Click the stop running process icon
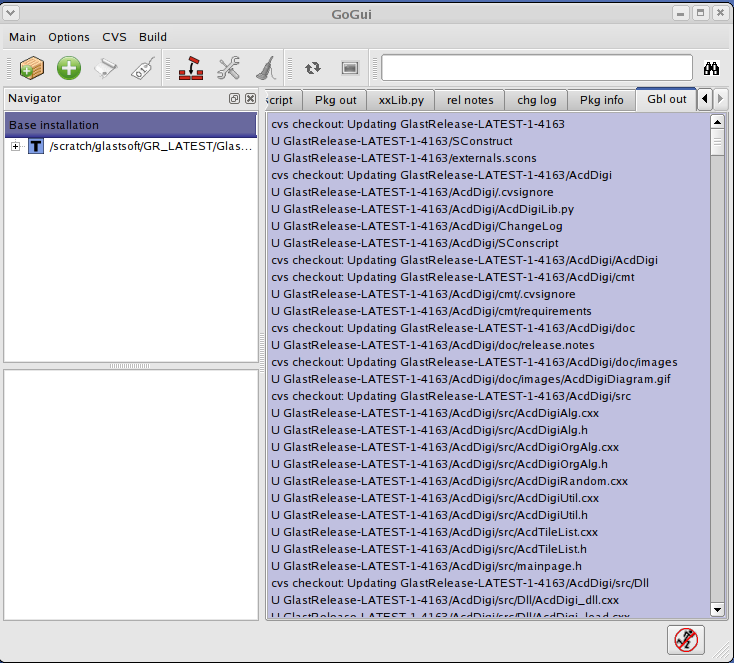This screenshot has height=663, width=734. coord(686,640)
